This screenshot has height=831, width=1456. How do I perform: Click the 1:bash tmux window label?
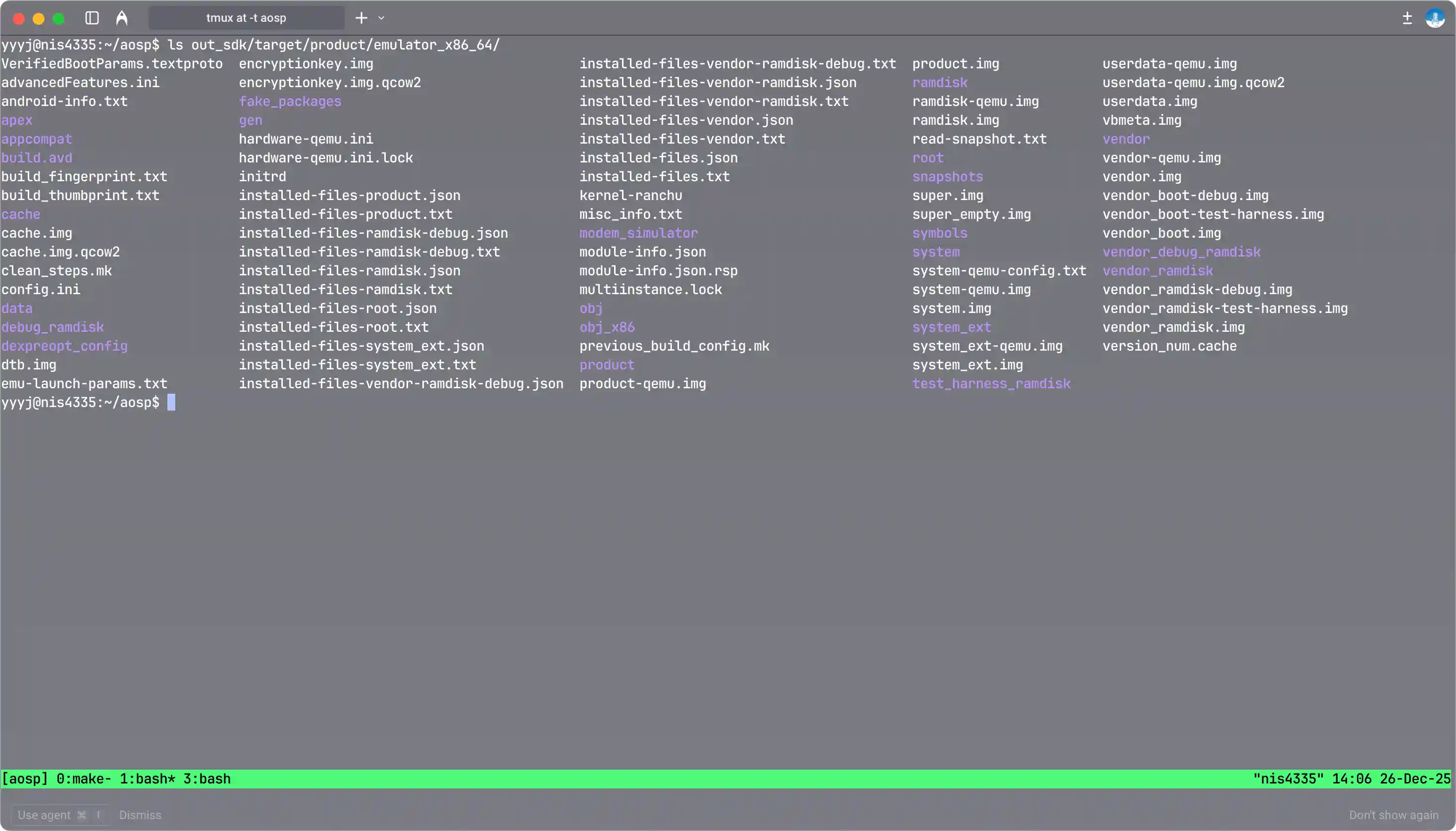147,779
